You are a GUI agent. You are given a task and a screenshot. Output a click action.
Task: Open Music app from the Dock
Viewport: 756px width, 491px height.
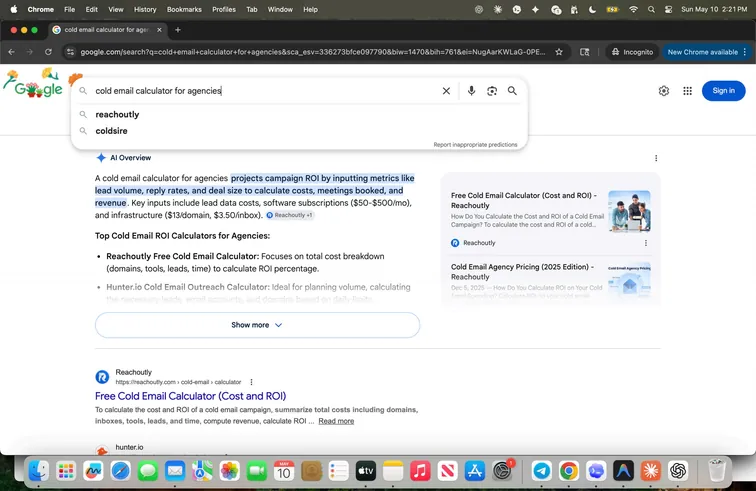[x=420, y=471]
